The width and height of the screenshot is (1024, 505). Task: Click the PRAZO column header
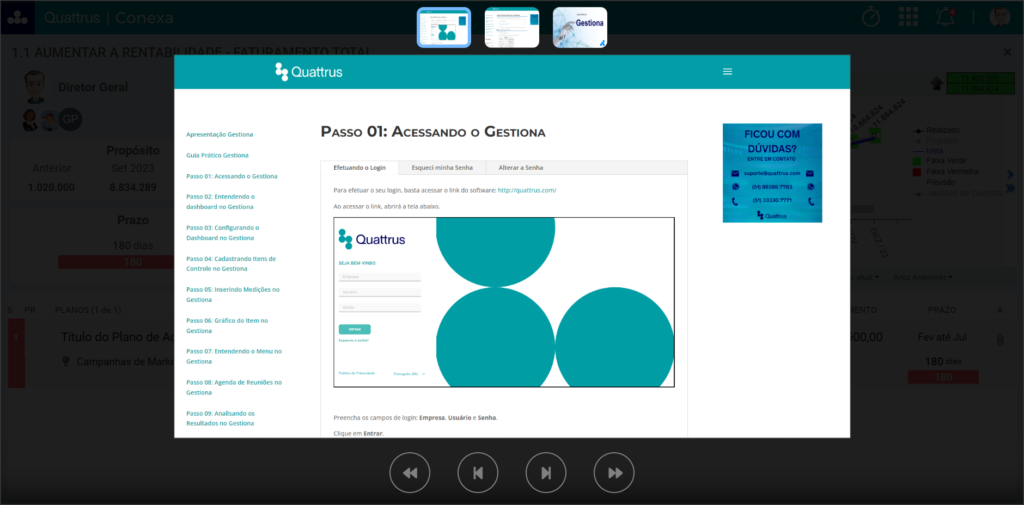(x=942, y=310)
